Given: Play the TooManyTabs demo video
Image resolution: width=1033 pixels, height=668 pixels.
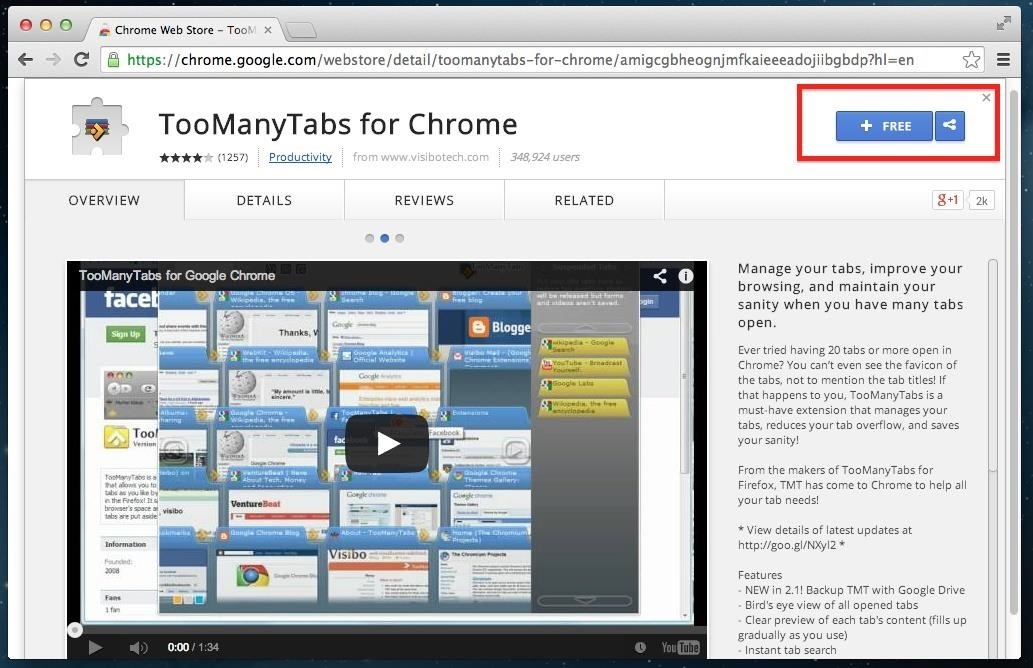Looking at the screenshot, I should (x=387, y=442).
